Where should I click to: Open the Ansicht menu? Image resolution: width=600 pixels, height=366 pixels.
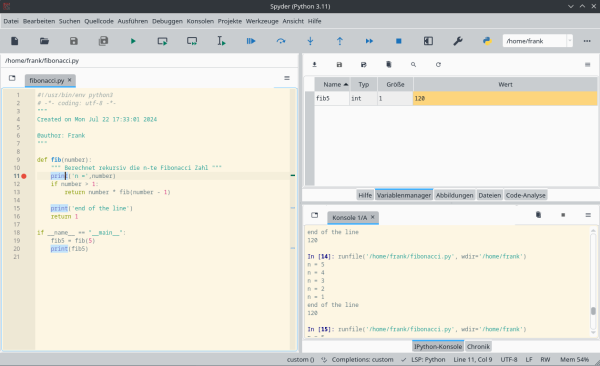(x=293, y=21)
